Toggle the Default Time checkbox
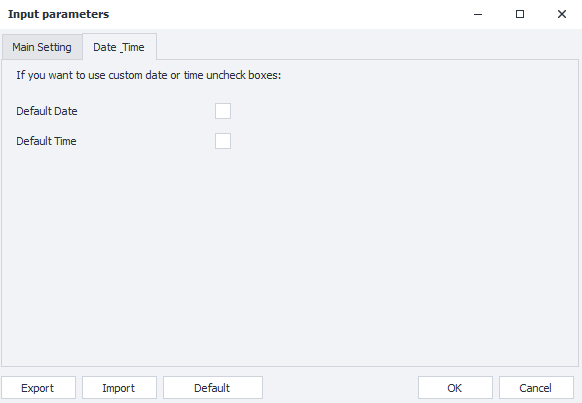This screenshot has height=403, width=582. [x=223, y=141]
